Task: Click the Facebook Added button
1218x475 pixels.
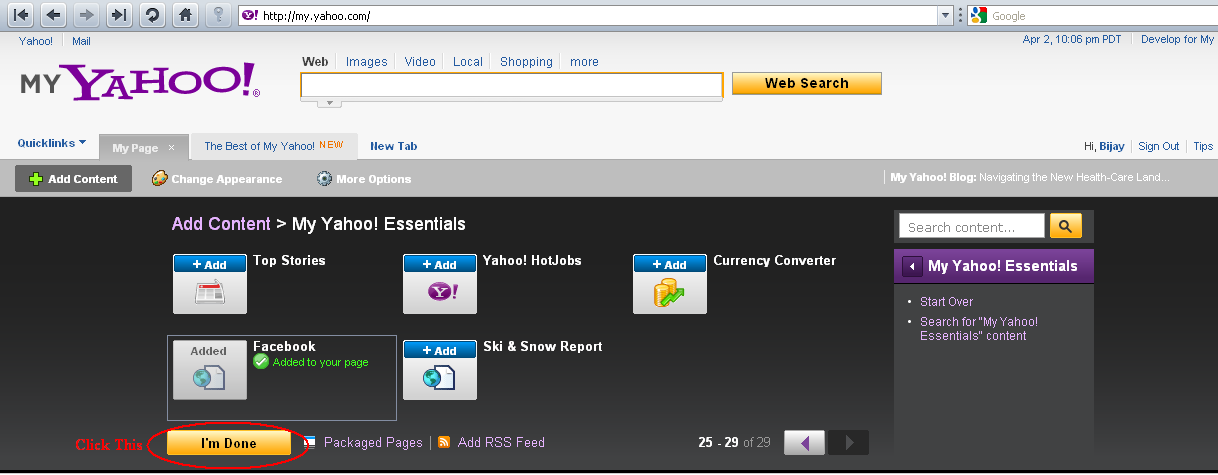Action: [210, 350]
